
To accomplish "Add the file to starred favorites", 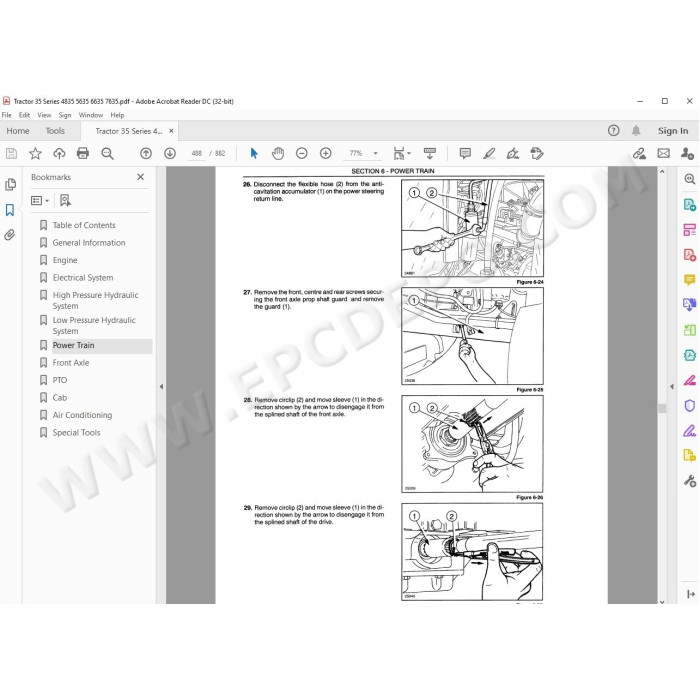I will pyautogui.click(x=35, y=154).
